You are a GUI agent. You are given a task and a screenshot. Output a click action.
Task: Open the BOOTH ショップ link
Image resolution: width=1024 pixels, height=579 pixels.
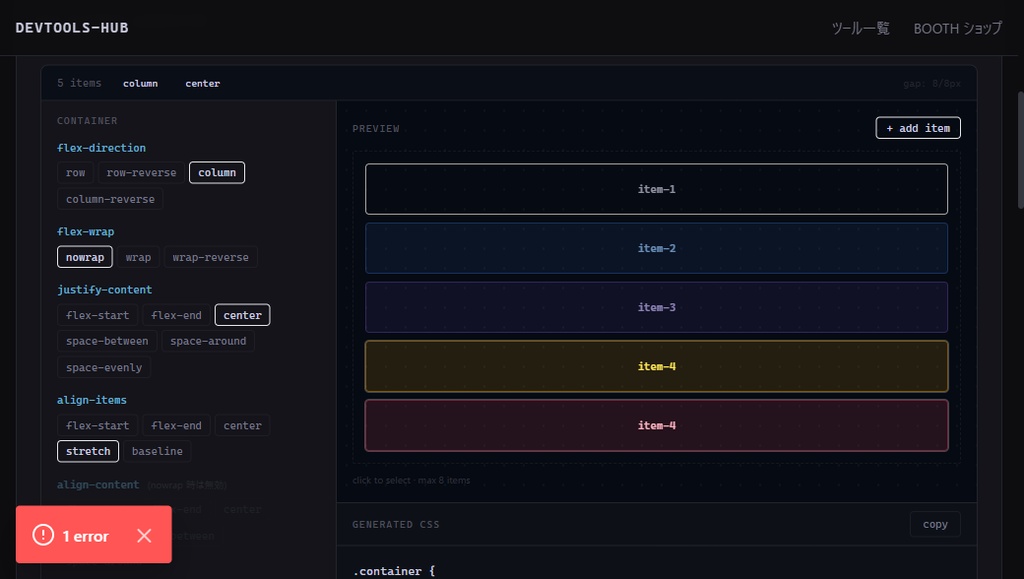(x=957, y=28)
